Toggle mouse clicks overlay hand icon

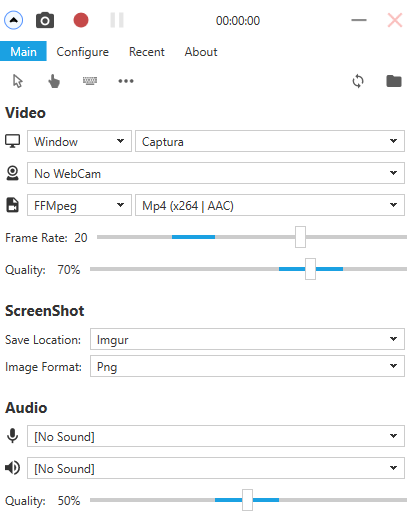point(54,81)
